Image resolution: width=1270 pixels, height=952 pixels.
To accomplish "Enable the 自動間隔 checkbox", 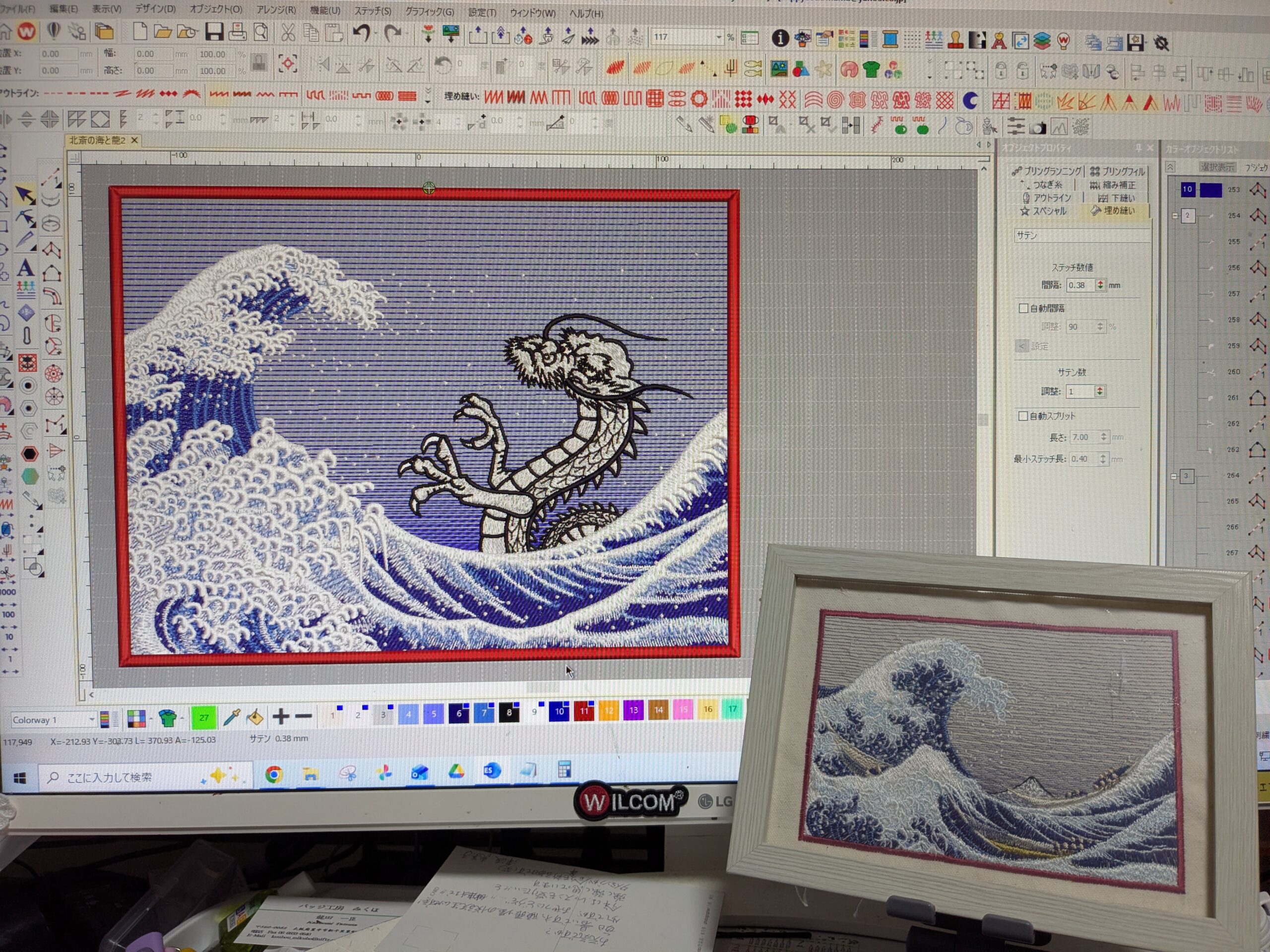I will (1023, 309).
